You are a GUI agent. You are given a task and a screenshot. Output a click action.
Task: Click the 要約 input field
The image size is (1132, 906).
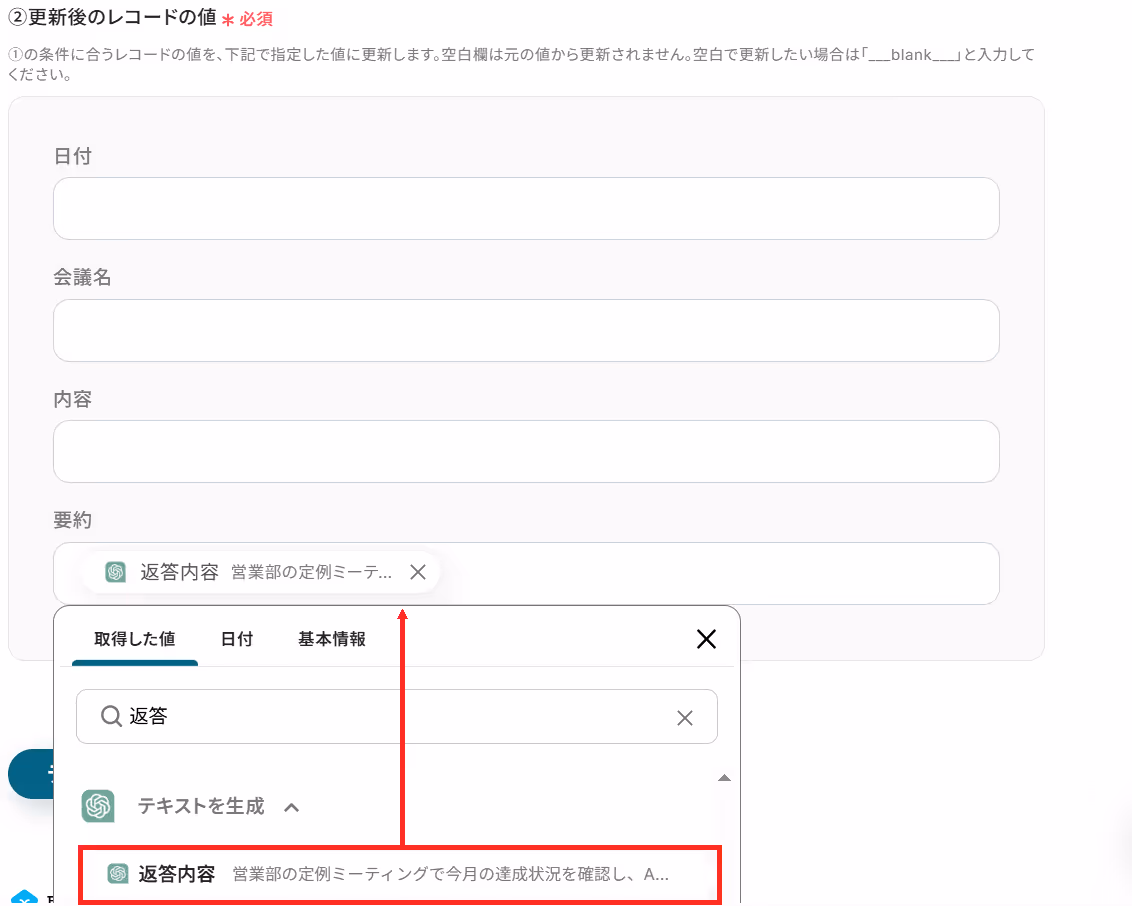click(526, 573)
